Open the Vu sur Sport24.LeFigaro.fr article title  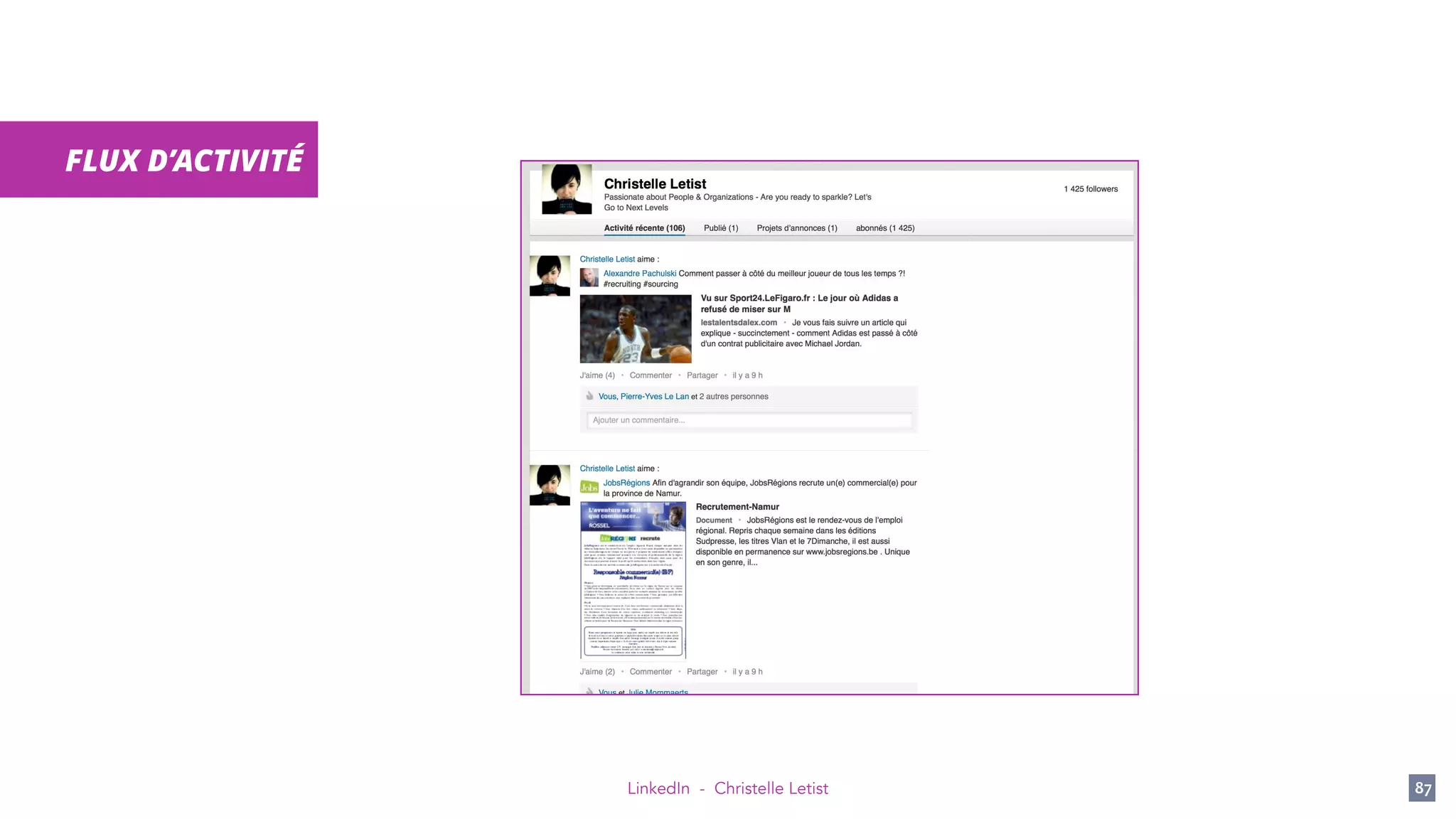799,304
